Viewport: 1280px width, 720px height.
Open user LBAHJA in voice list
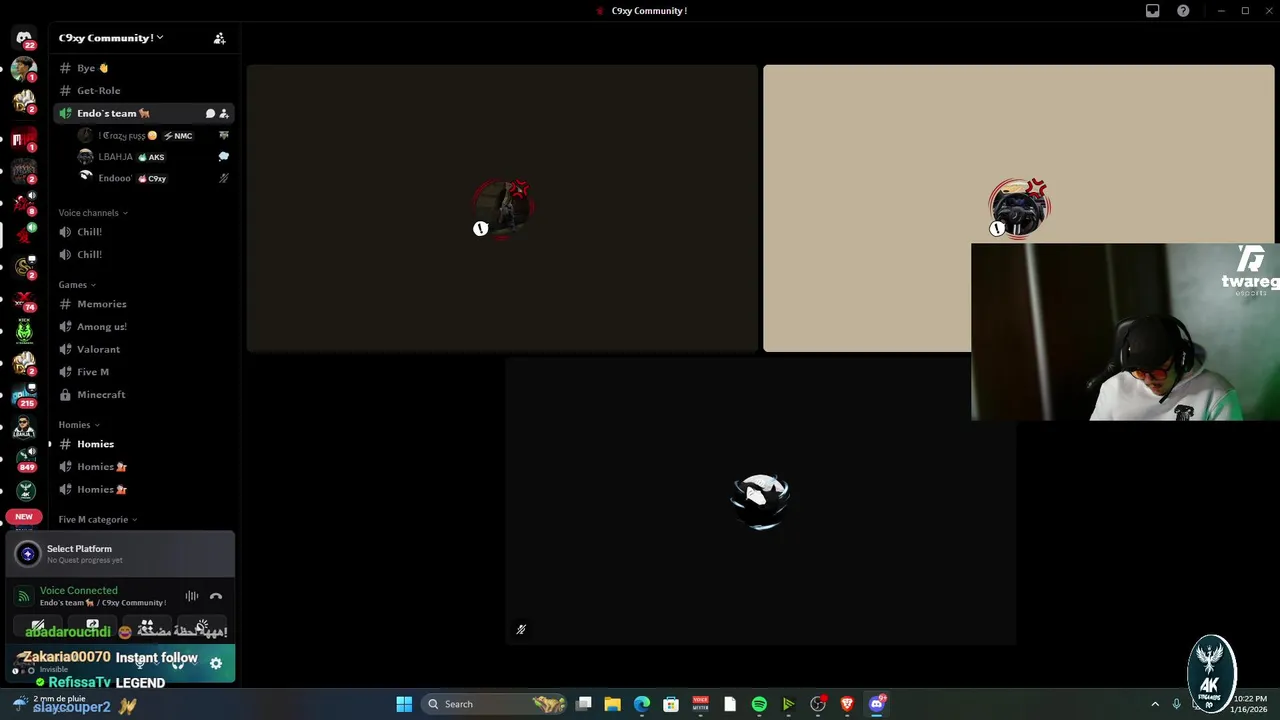pyautogui.click(x=153, y=157)
